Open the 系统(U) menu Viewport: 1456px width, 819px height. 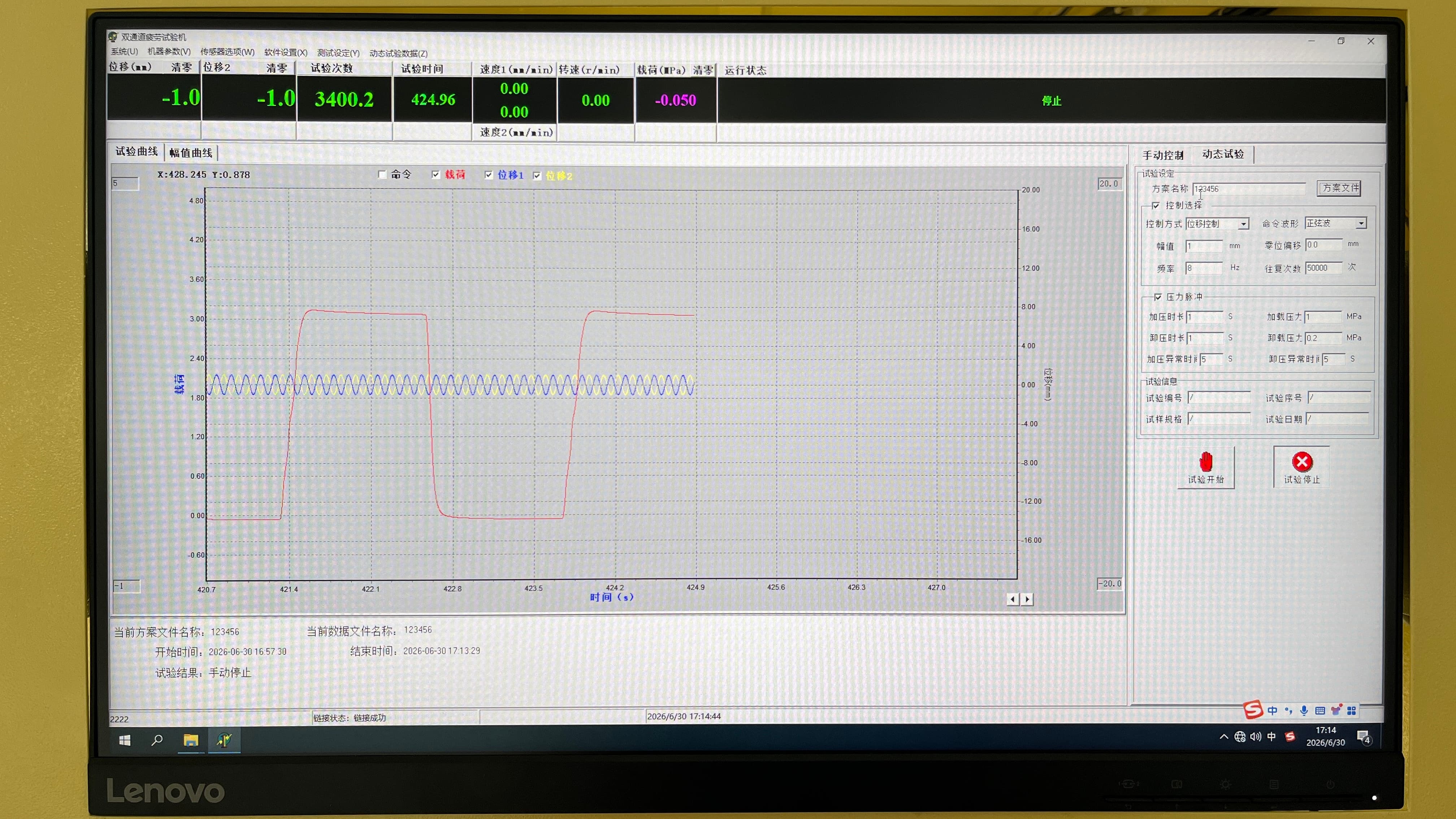click(x=124, y=51)
